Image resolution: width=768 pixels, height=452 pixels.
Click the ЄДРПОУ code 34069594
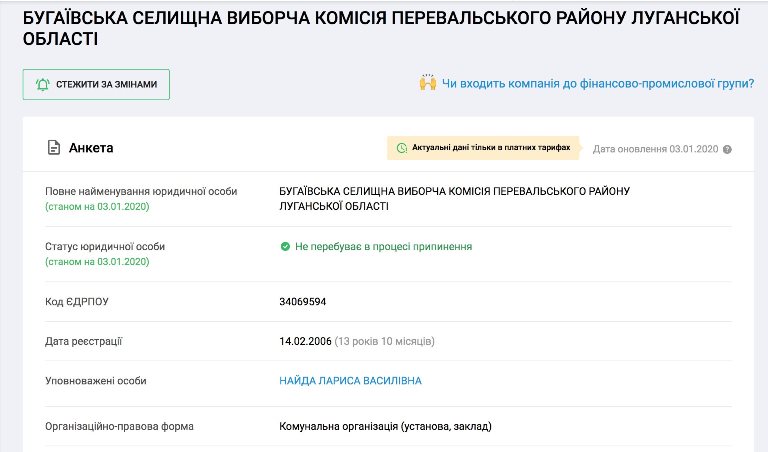303,301
